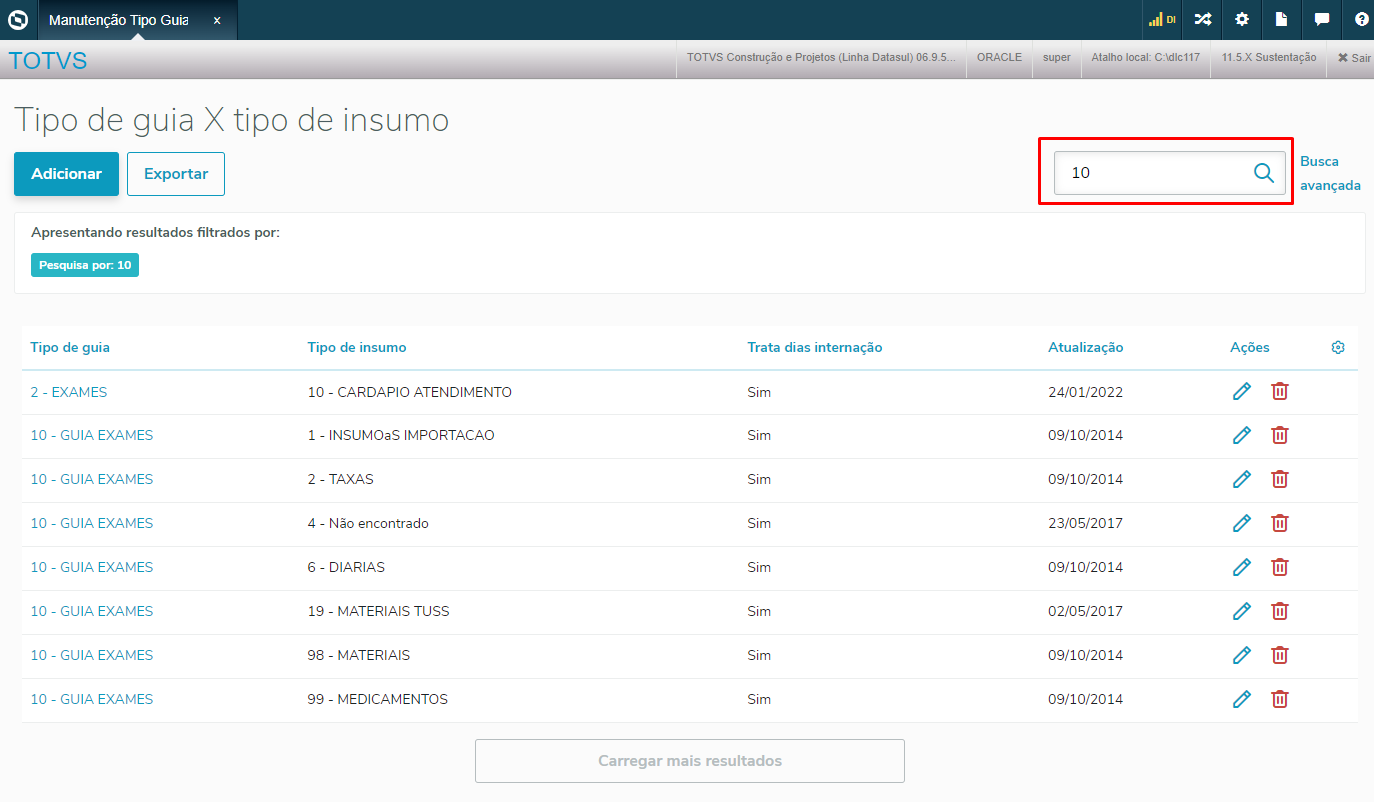Image resolution: width=1374 pixels, height=802 pixels.
Task: Edit the INSUMOaS IMPORTACAO row
Action: click(x=1242, y=435)
